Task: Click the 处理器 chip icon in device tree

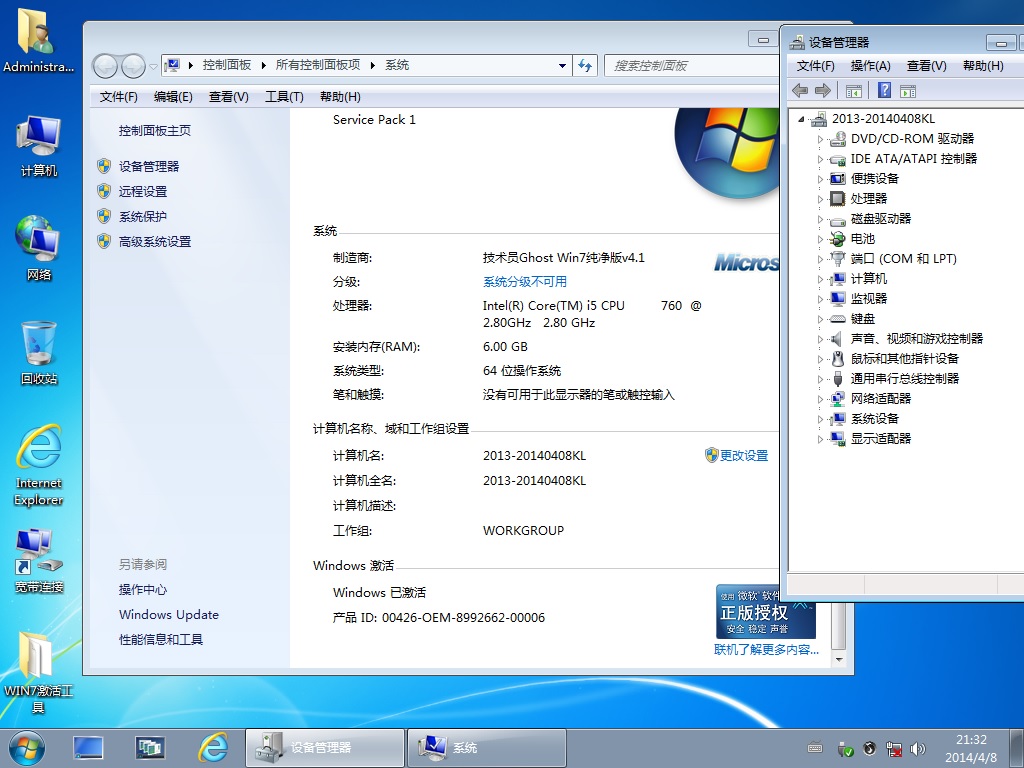Action: (837, 199)
